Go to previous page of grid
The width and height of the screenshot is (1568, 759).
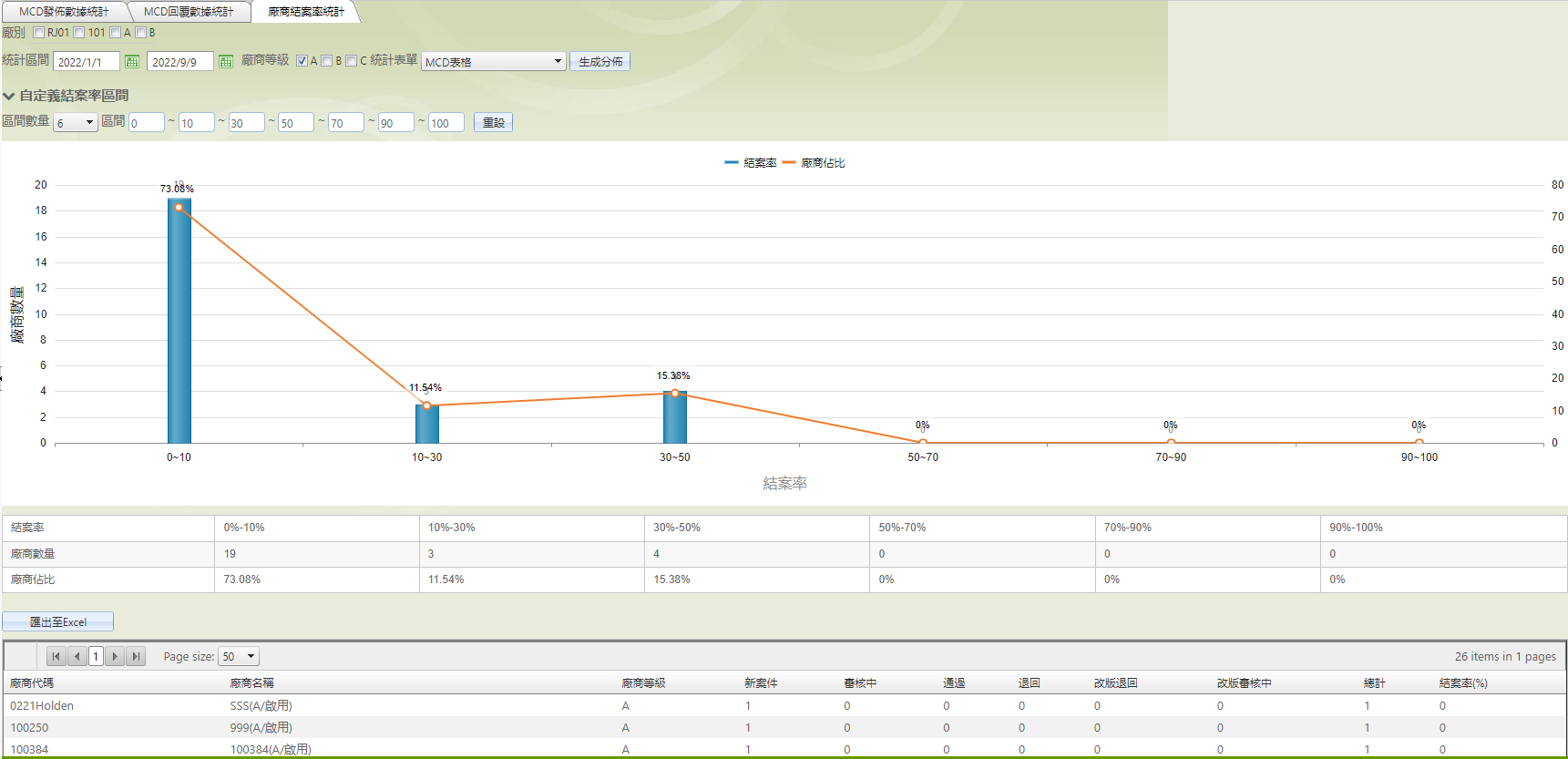tap(77, 656)
